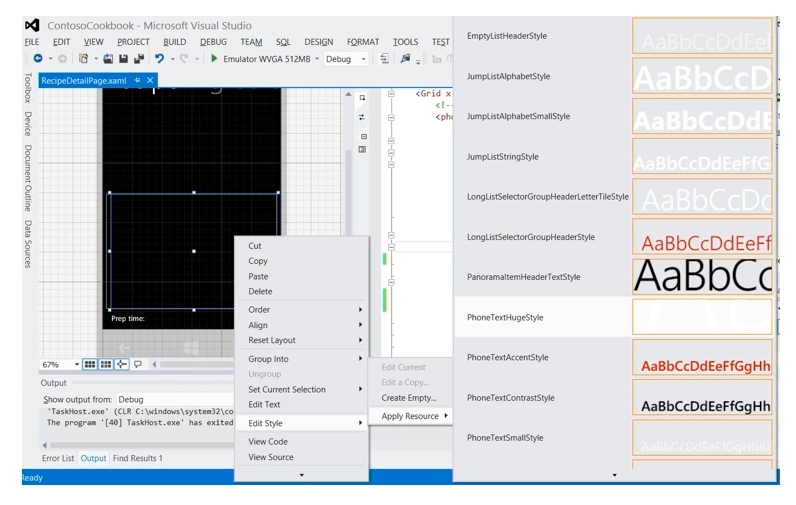Click the Save icon in toolbar
Image resolution: width=796 pixels, height=505 pixels.
tap(123, 59)
